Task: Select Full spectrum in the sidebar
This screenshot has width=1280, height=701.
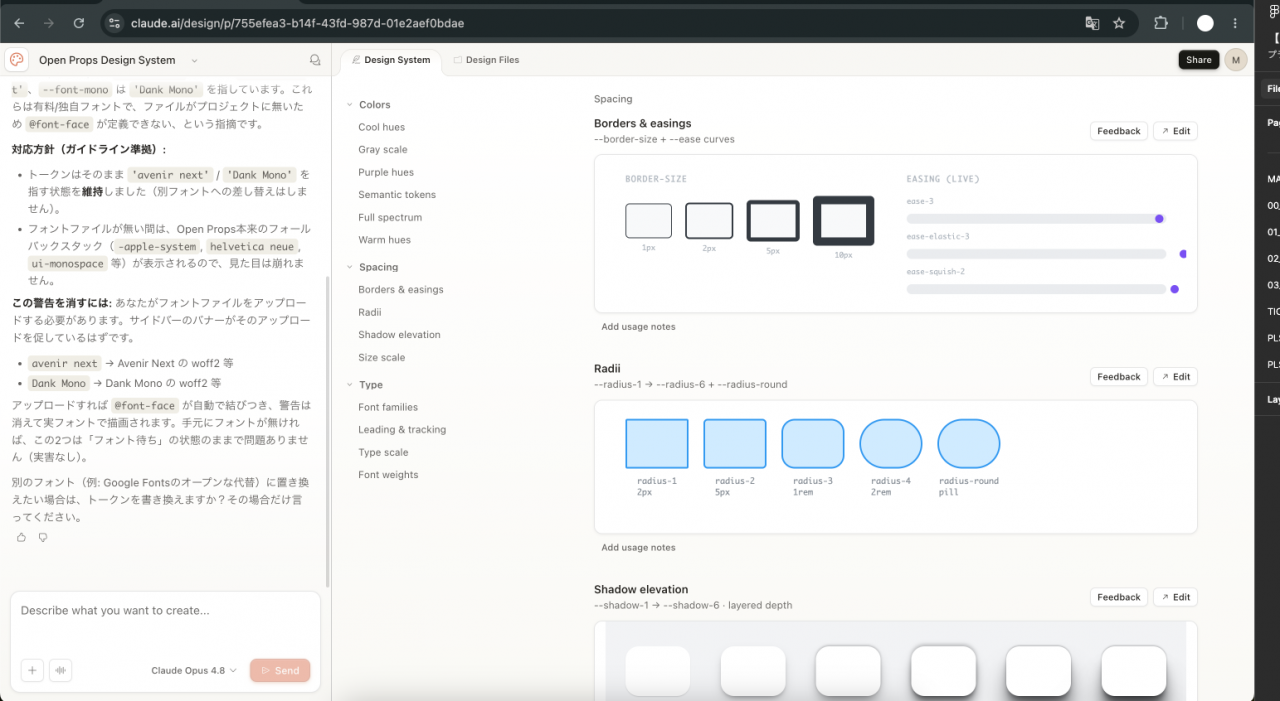Action: tap(390, 217)
